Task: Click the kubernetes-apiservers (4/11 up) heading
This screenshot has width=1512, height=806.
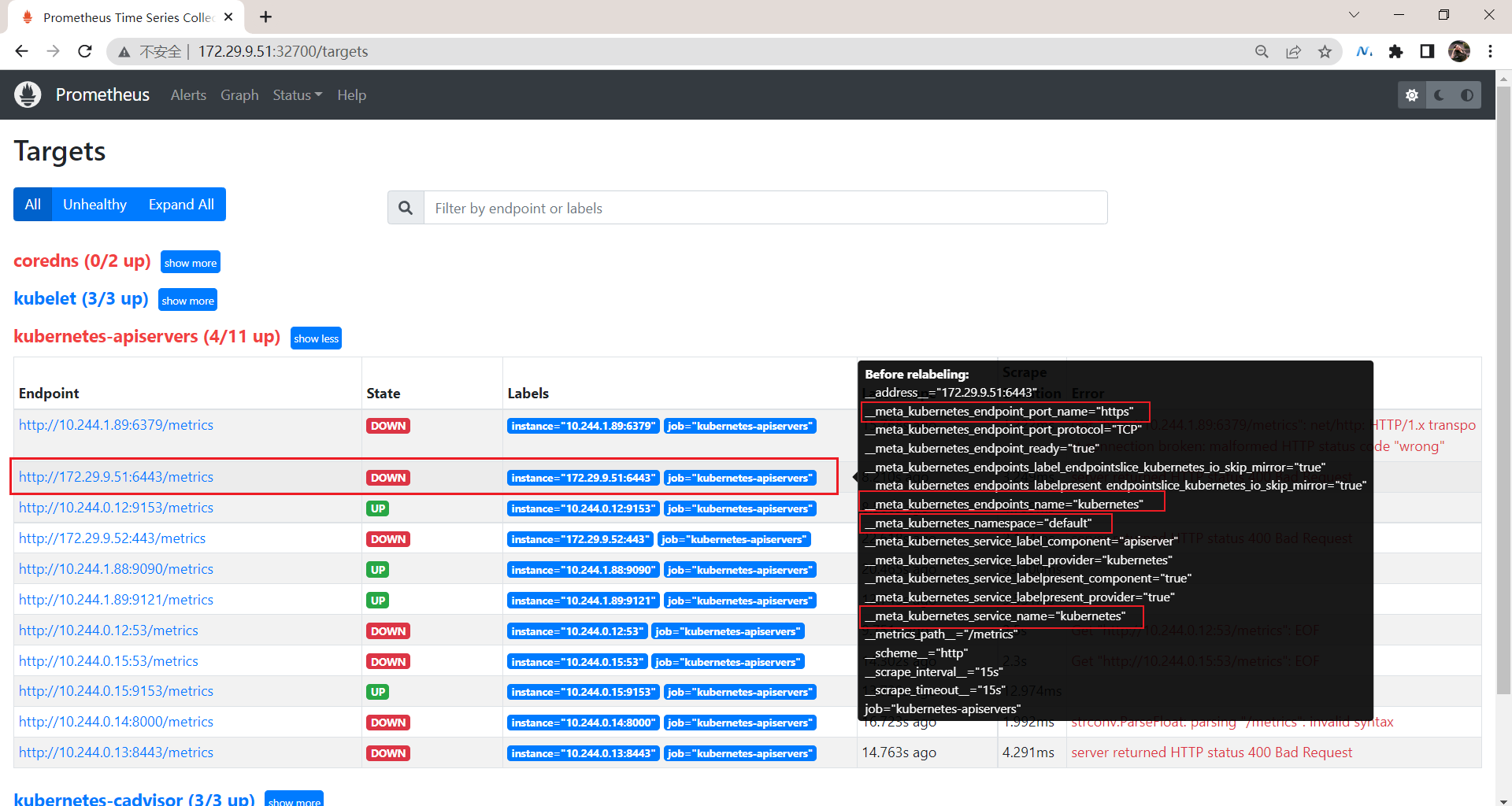Action: coord(147,336)
